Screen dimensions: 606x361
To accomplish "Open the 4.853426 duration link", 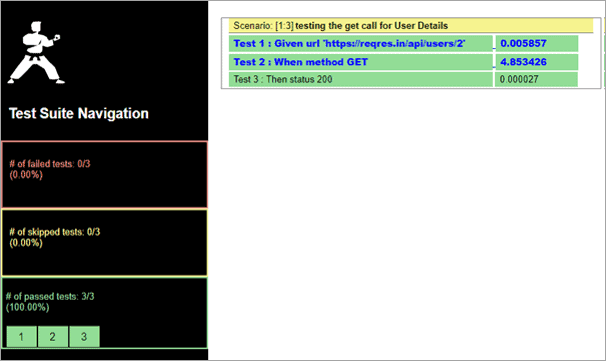I will pyautogui.click(x=523, y=62).
